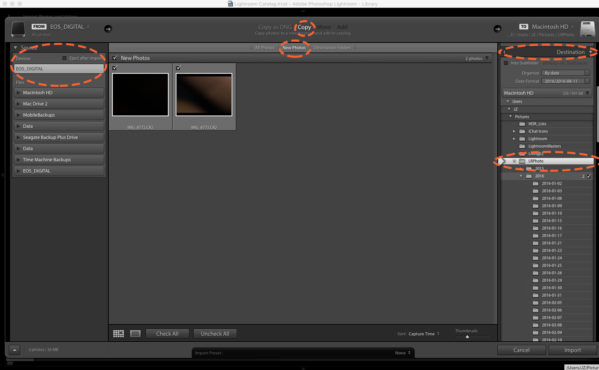
Task: Expand Time Machine Backups source
Action: coord(18,160)
